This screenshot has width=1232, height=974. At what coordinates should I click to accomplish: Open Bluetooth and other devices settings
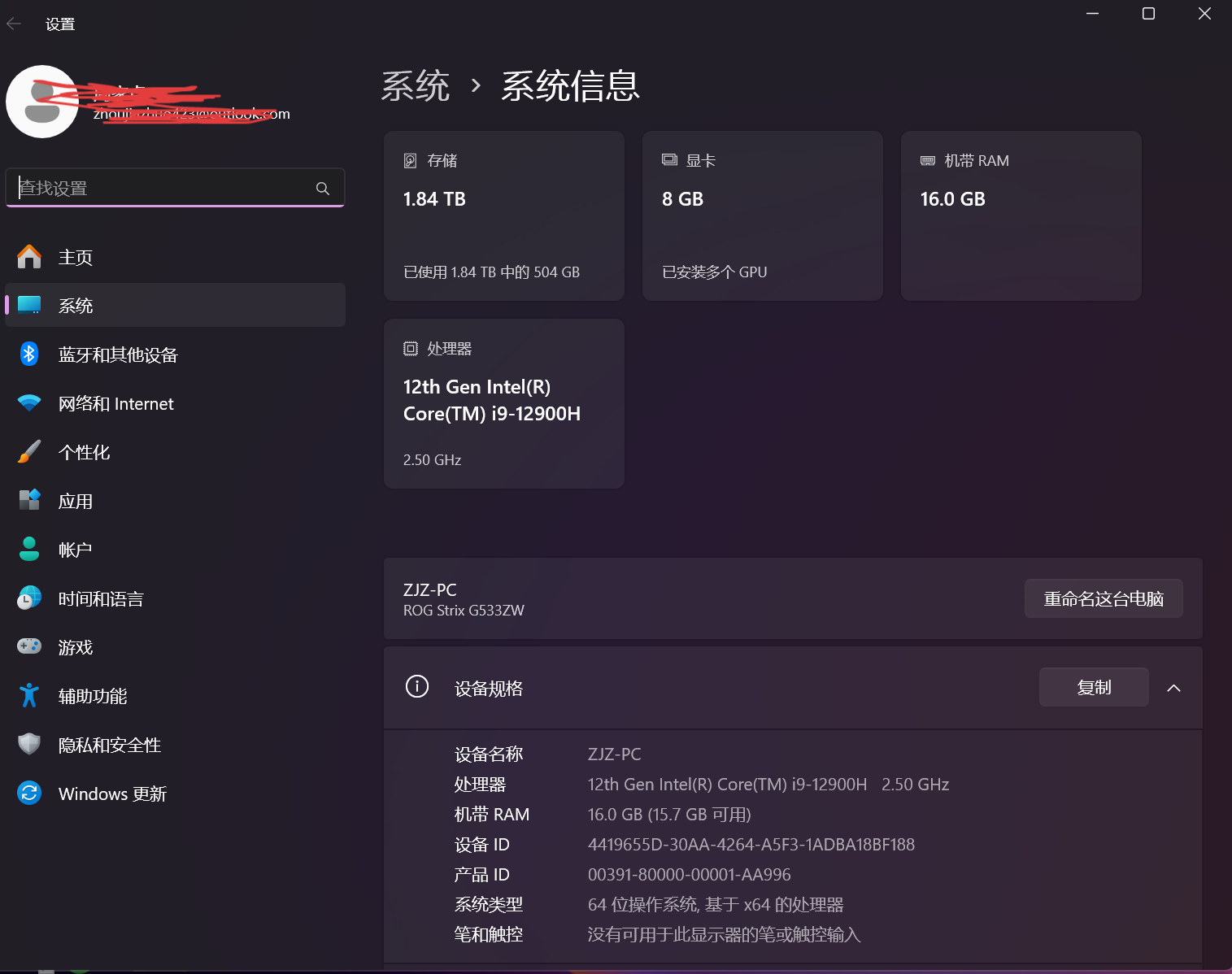coord(117,354)
